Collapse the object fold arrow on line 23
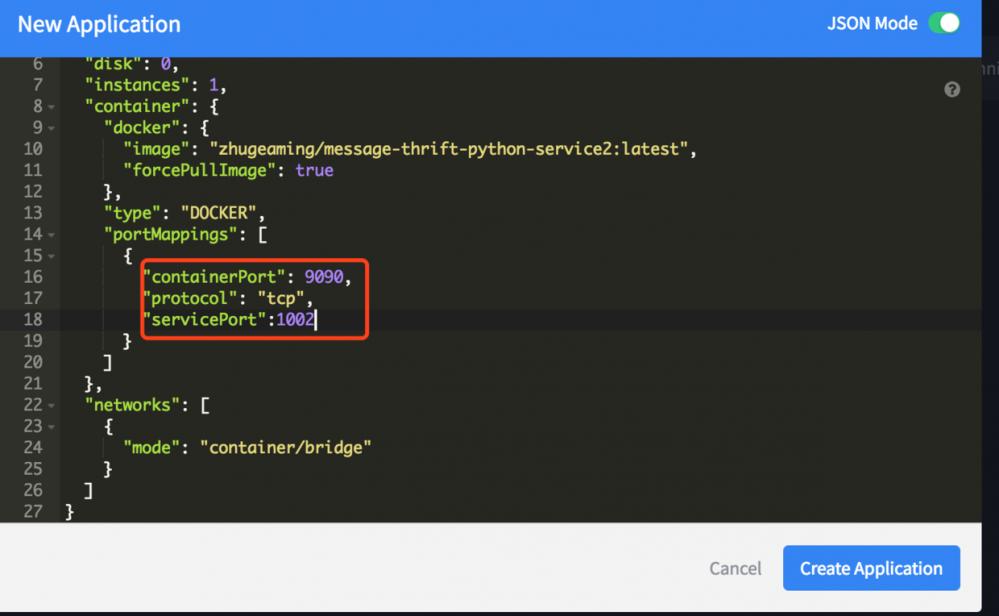This screenshot has height=616, width=999. pos(51,427)
